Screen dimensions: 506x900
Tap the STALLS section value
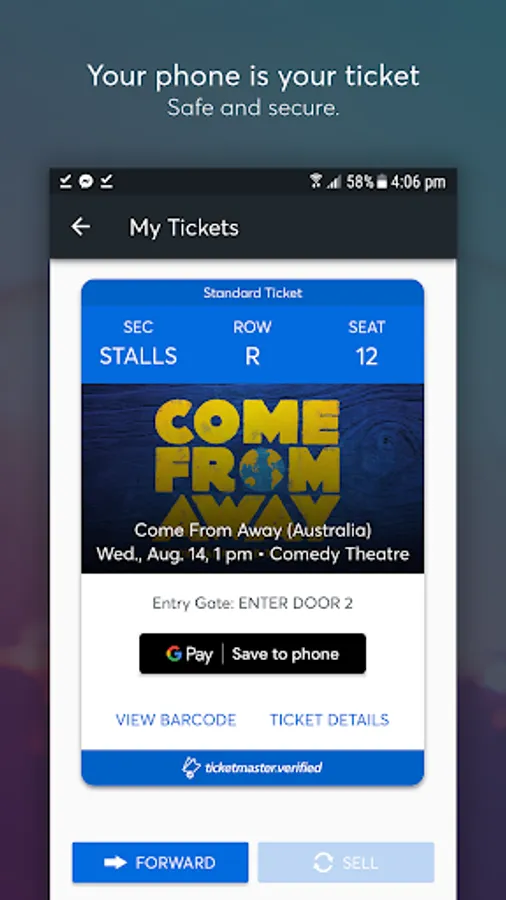[x=138, y=356]
